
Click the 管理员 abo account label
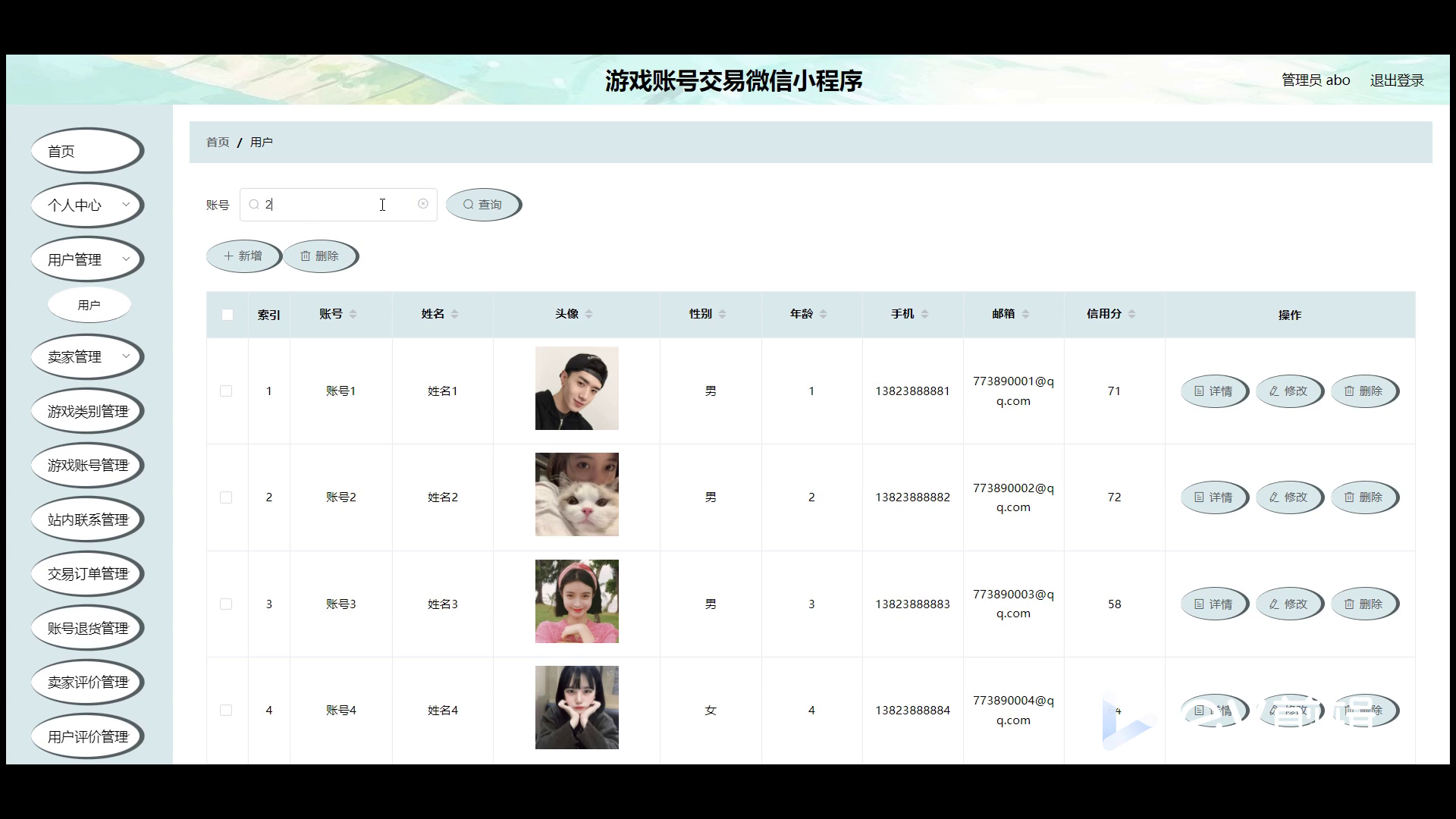click(x=1316, y=80)
